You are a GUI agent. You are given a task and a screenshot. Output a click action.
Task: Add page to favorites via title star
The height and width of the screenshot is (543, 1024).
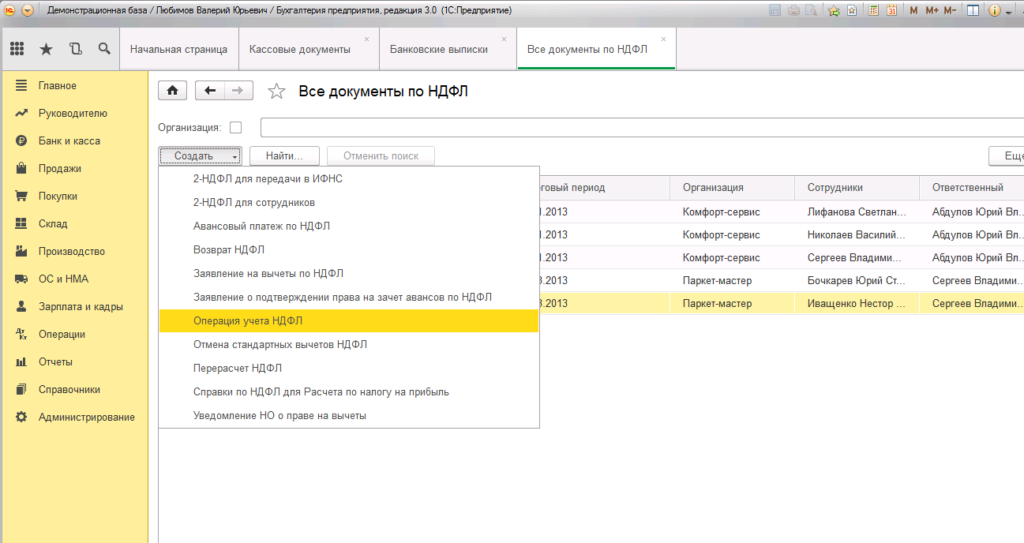click(277, 92)
